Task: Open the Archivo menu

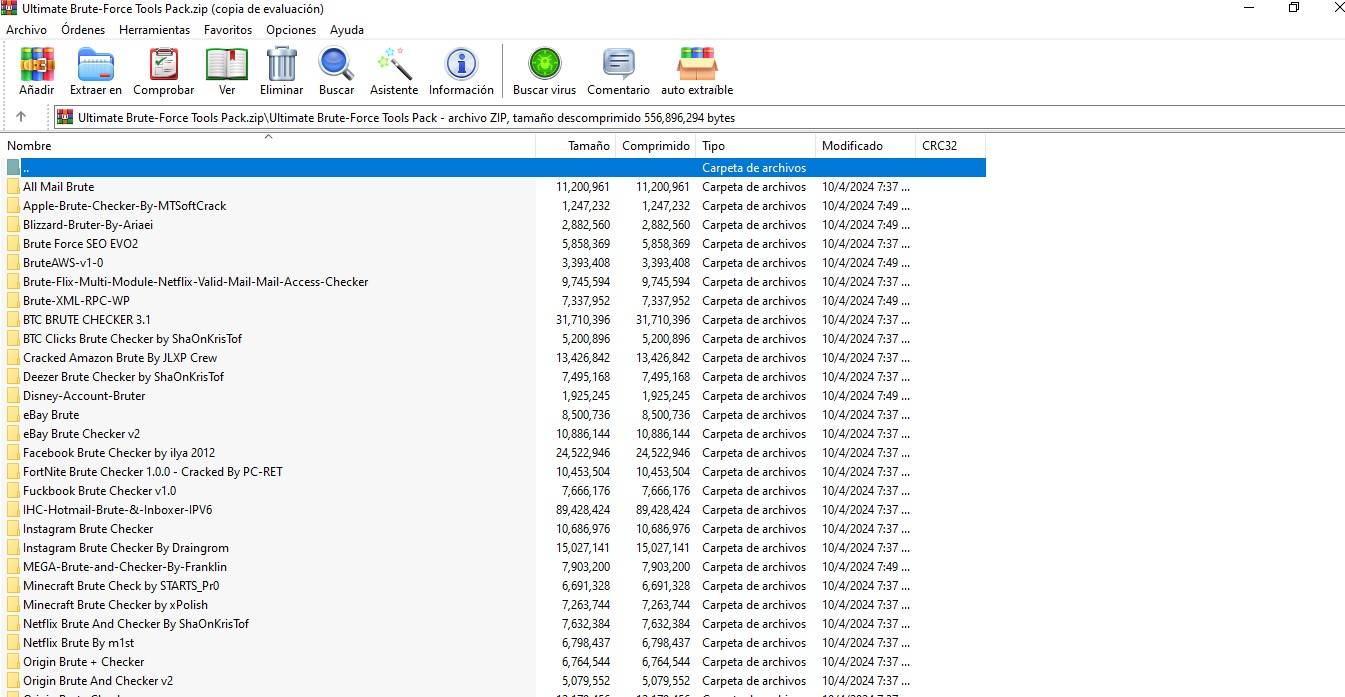Action: pyautogui.click(x=26, y=30)
